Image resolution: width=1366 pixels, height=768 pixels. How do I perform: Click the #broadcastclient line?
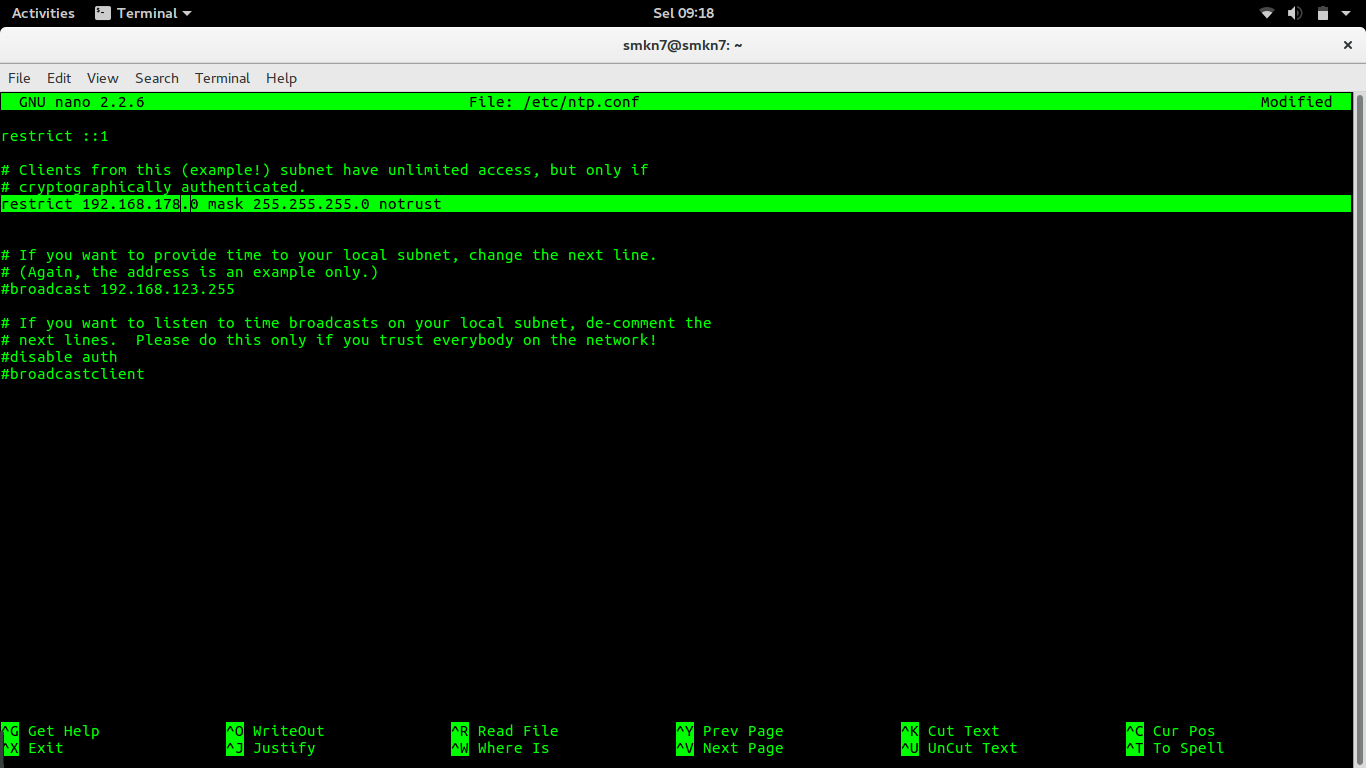72,374
